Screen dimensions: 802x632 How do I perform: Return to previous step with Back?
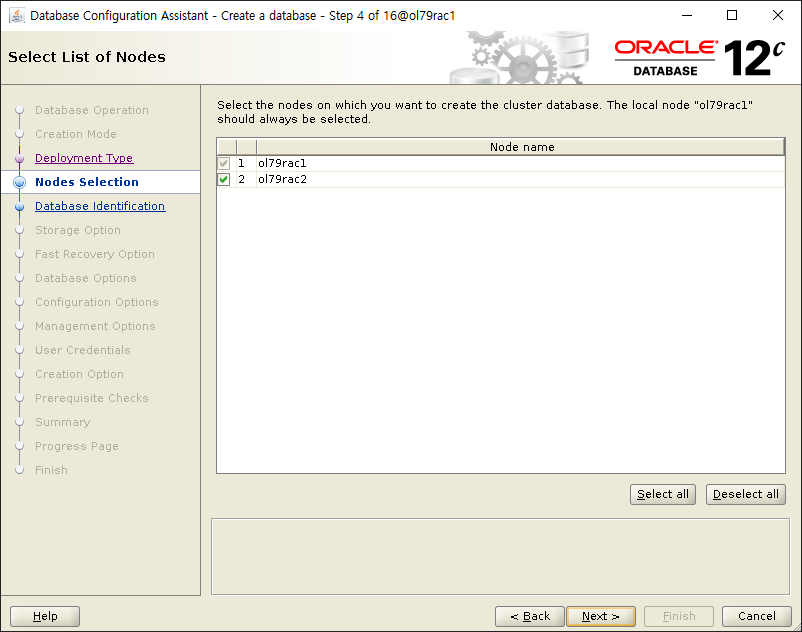pos(529,616)
